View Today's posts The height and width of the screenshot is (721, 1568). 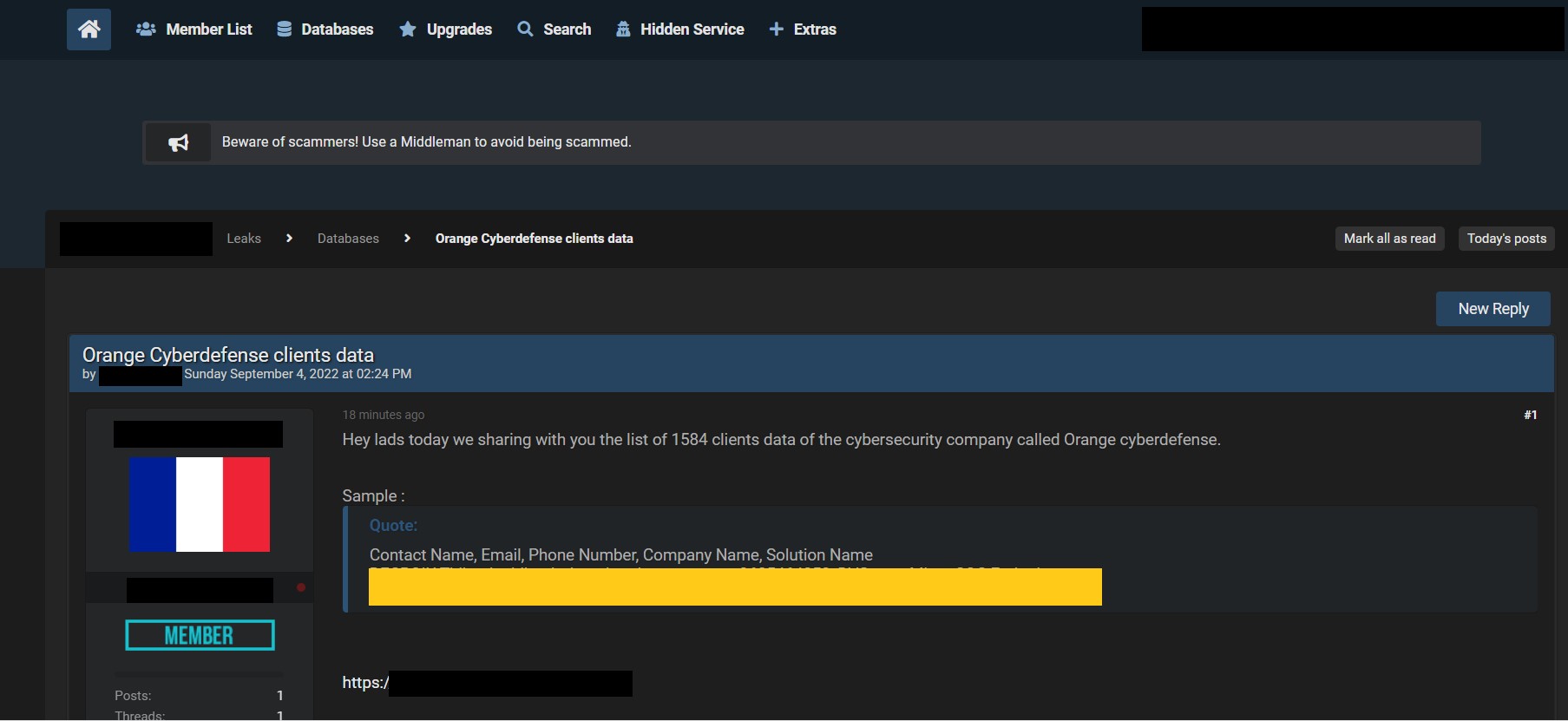[x=1506, y=239]
